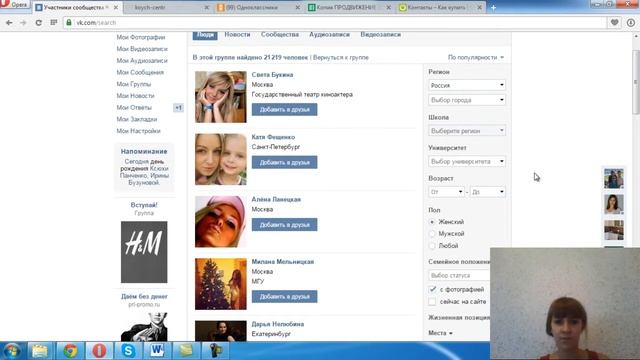Open the Выбор города dropdown
Viewport: 640px width, 360px height.
467,100
